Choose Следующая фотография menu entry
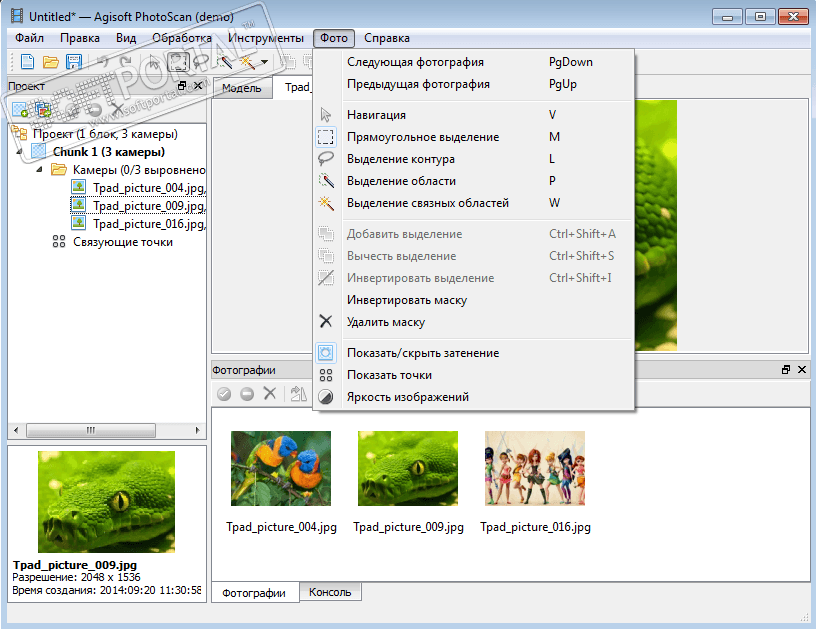The width and height of the screenshot is (816, 629). tap(474, 62)
